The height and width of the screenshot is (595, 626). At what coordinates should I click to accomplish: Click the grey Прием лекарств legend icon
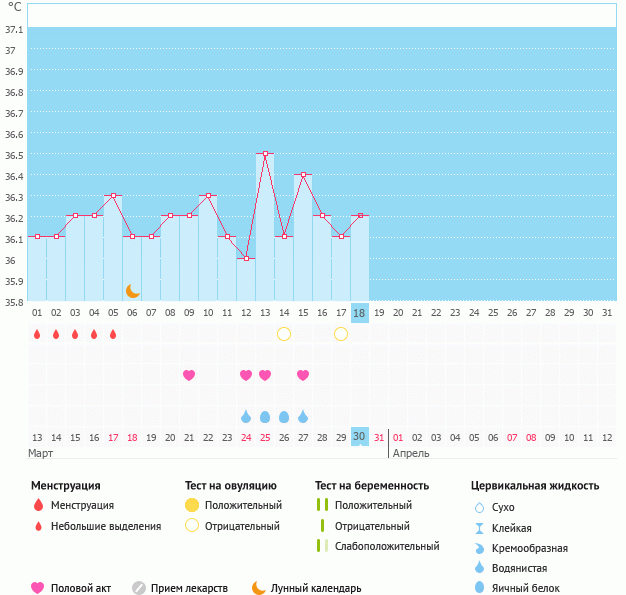point(139,588)
